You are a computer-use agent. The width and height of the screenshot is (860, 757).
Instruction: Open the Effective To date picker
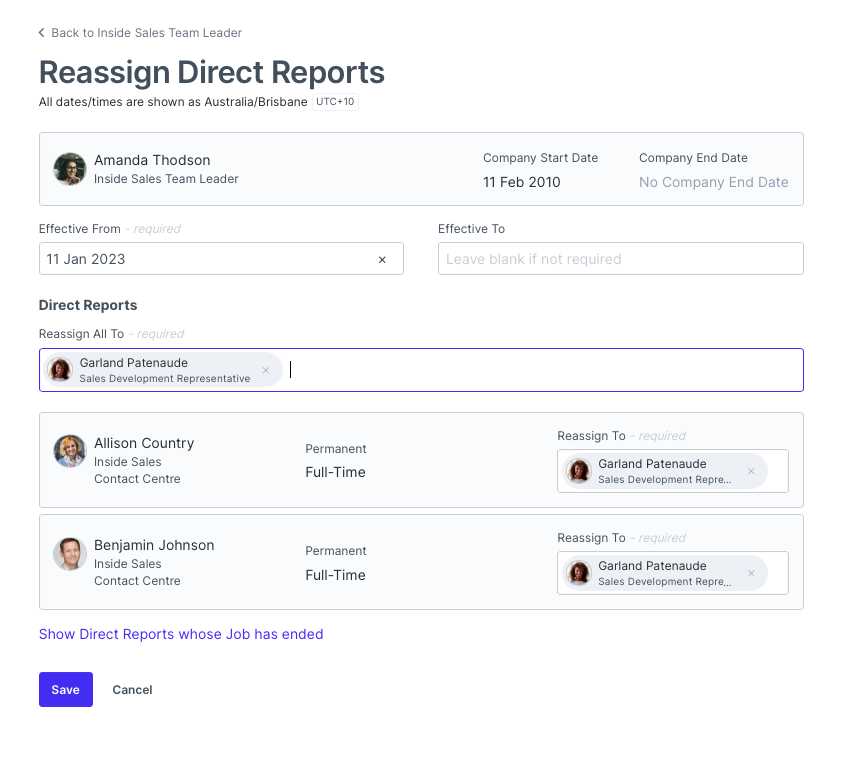(x=620, y=258)
